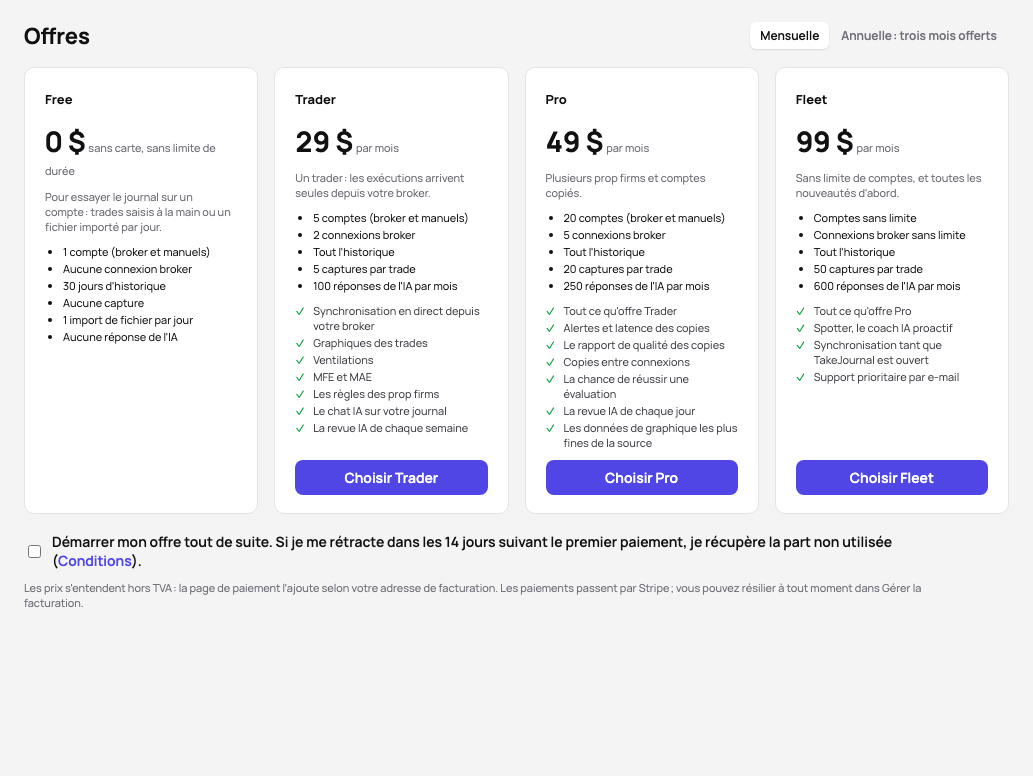Click 'Sans limite de comptes' Fleet description
Screen dimensions: 1033x776
888,186
